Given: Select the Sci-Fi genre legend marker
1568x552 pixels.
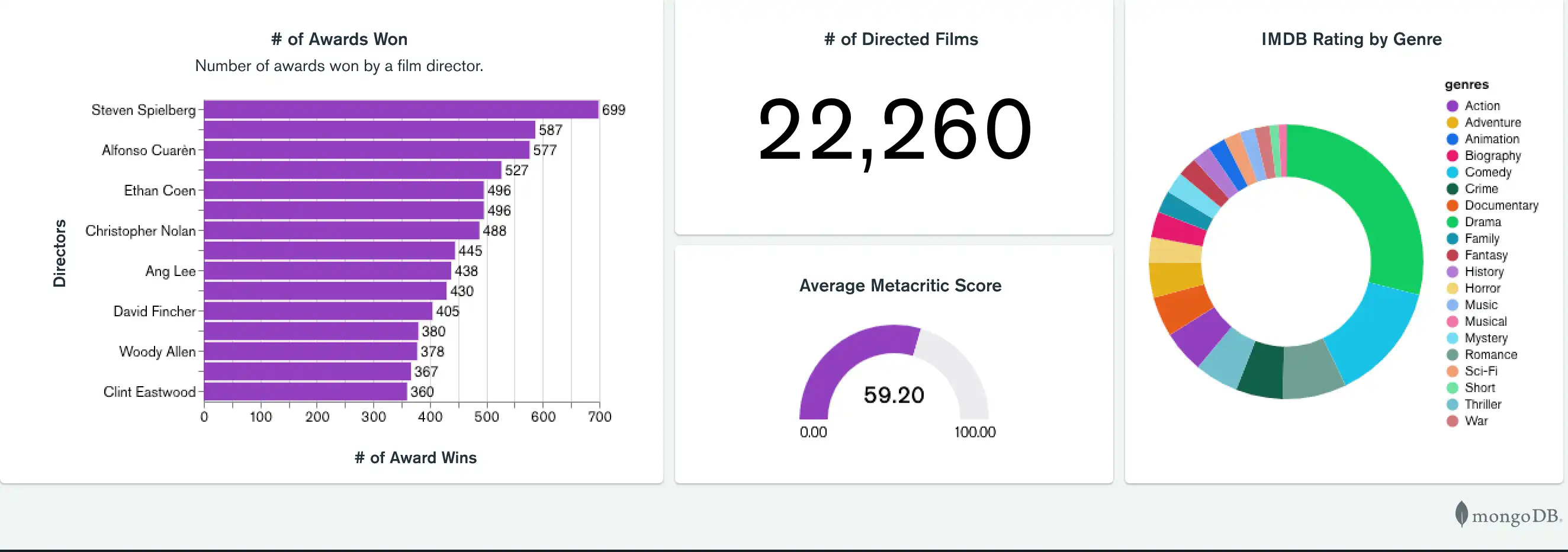Looking at the screenshot, I should point(1453,371).
